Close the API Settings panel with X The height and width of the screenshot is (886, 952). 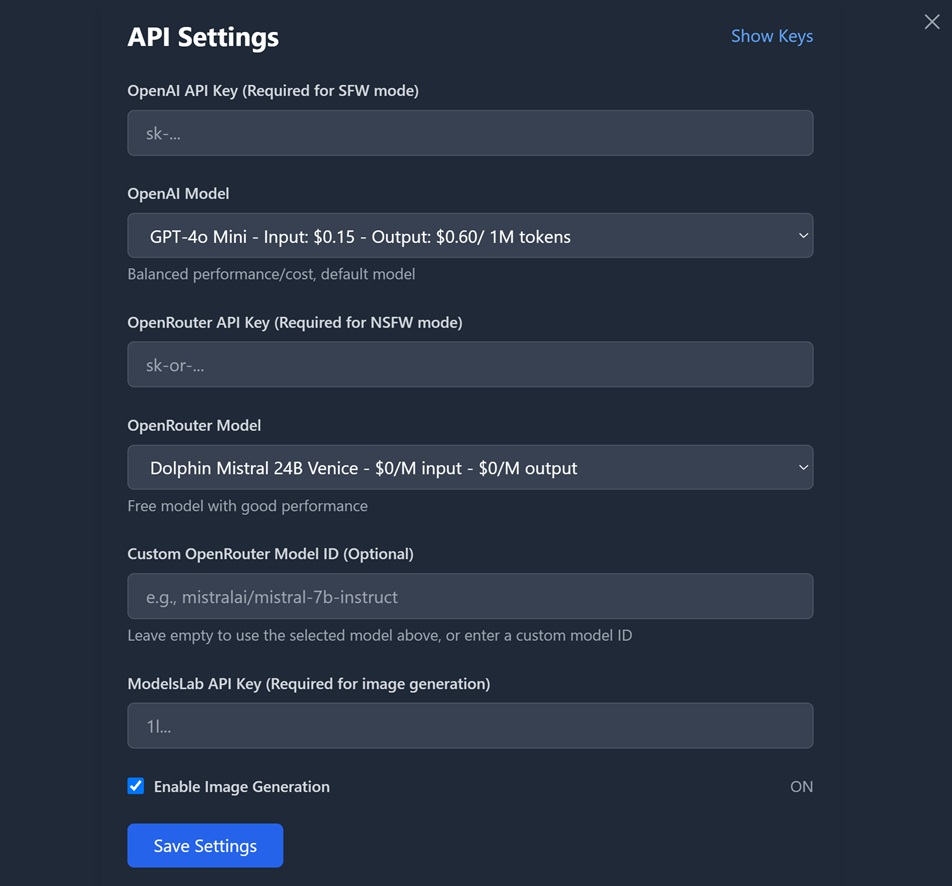(x=931, y=22)
